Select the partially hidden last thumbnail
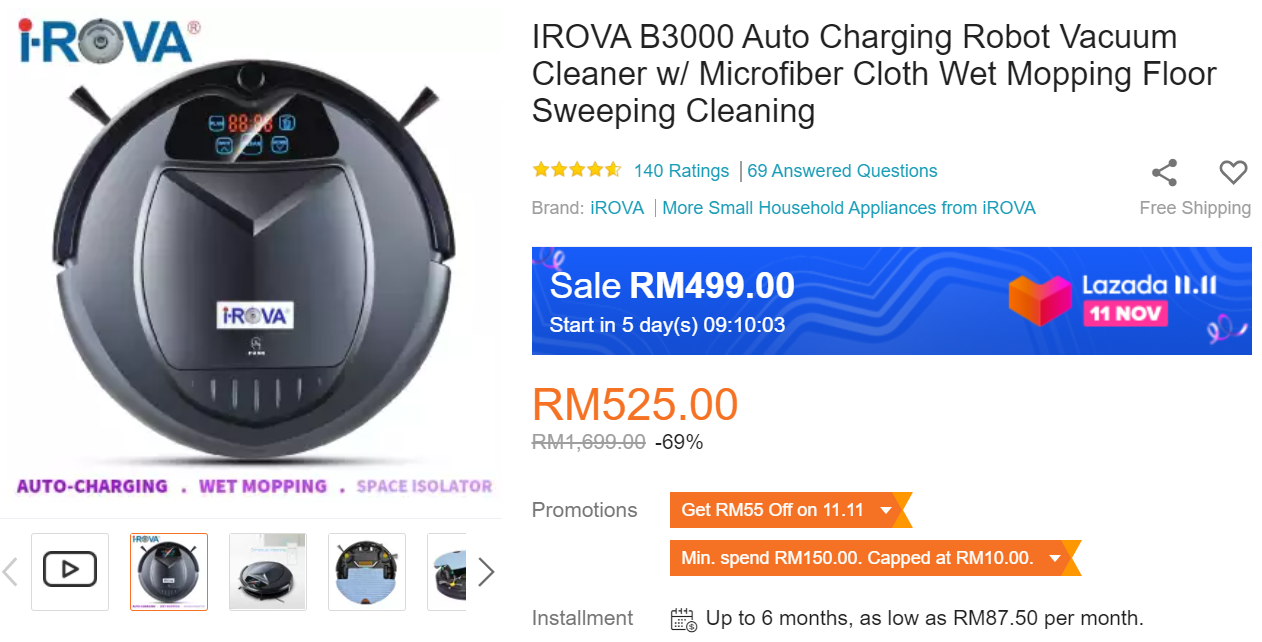1262x642 pixels. 447,571
